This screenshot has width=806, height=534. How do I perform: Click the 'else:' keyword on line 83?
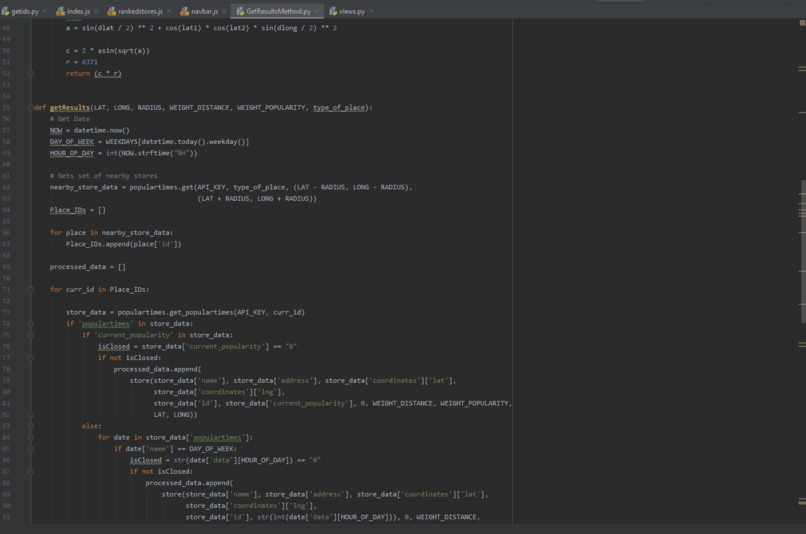tap(91, 426)
